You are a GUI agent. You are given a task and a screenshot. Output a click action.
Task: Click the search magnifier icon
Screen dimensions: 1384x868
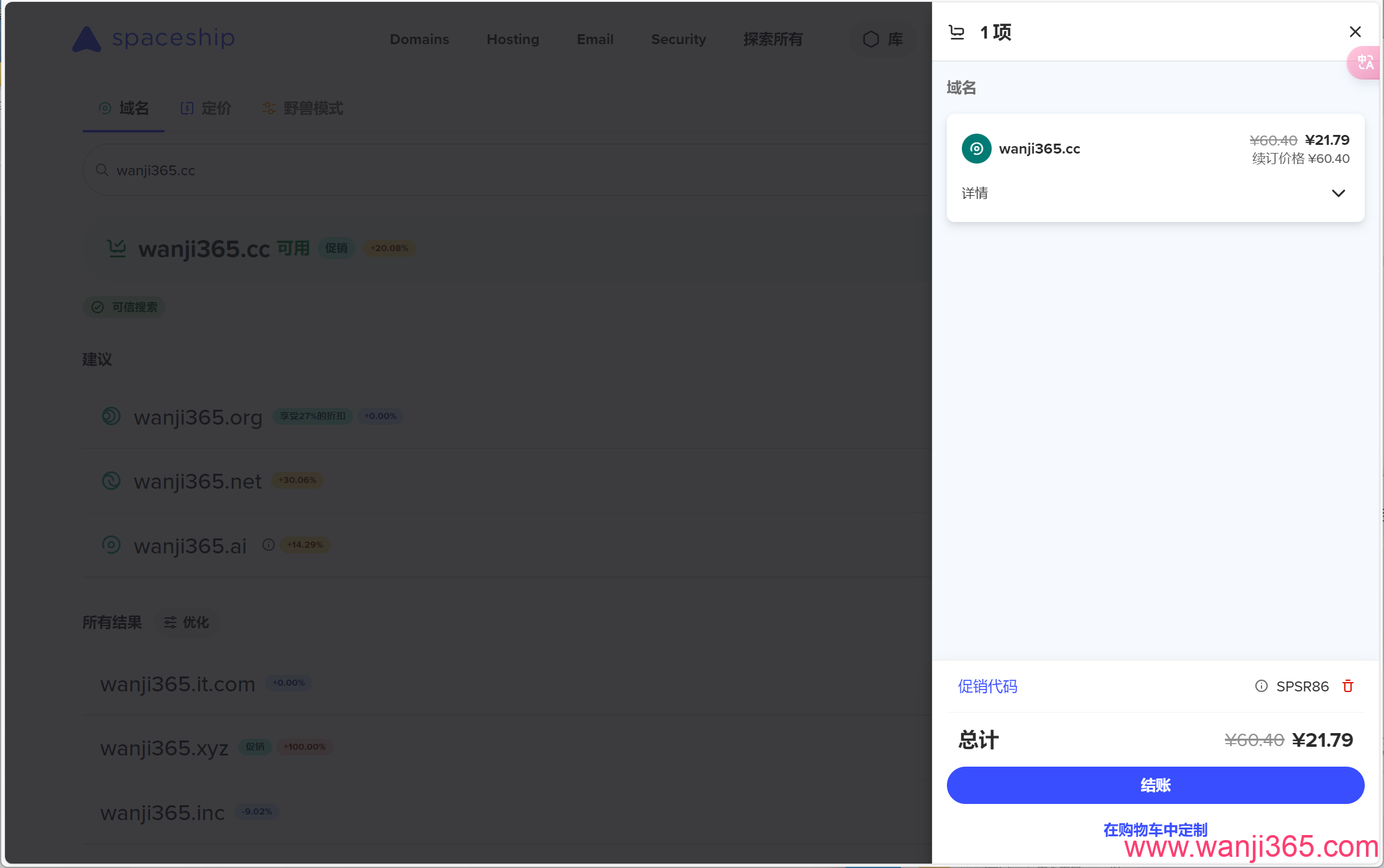[102, 170]
